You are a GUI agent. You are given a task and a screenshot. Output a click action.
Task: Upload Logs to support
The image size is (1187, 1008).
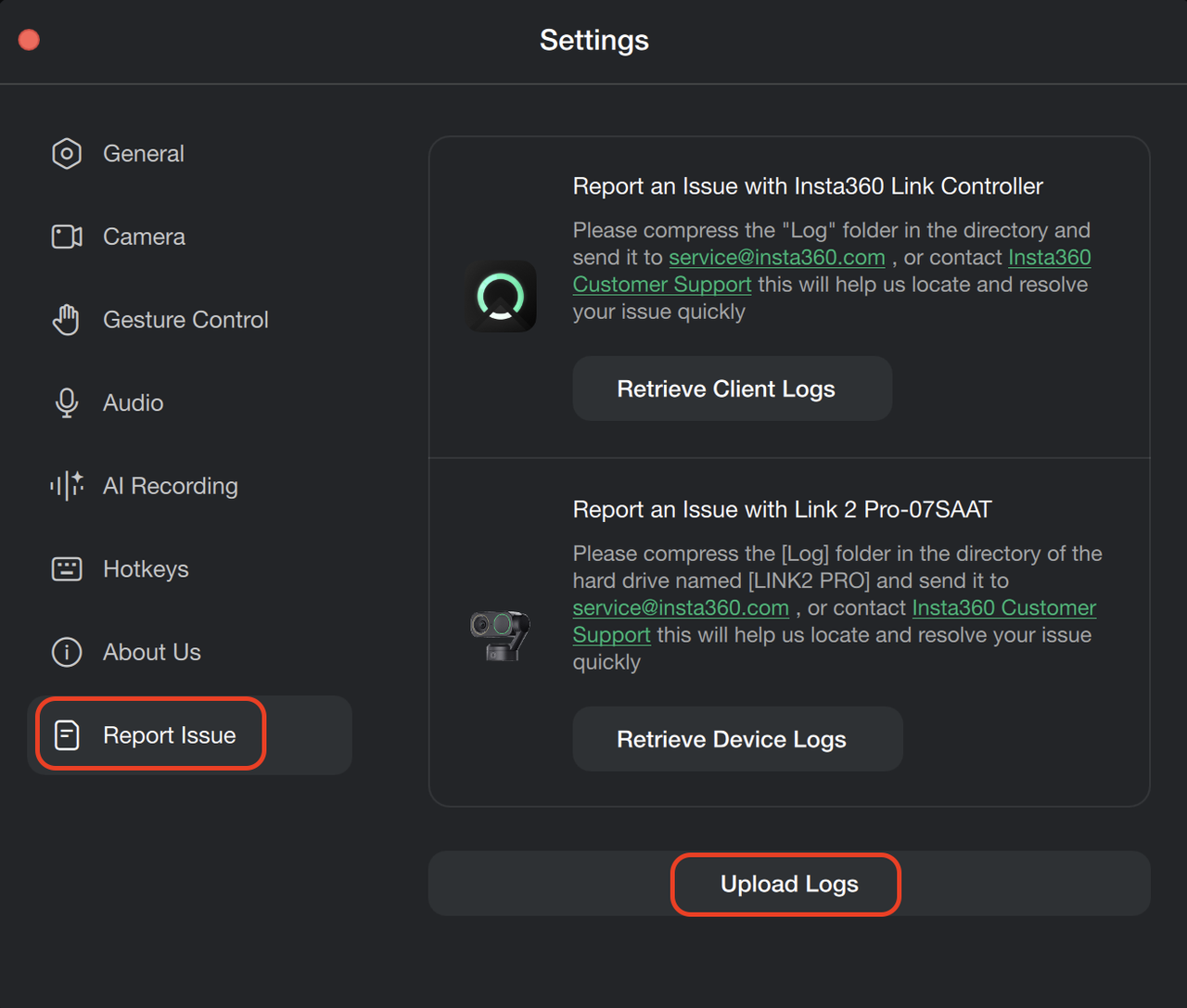click(789, 884)
